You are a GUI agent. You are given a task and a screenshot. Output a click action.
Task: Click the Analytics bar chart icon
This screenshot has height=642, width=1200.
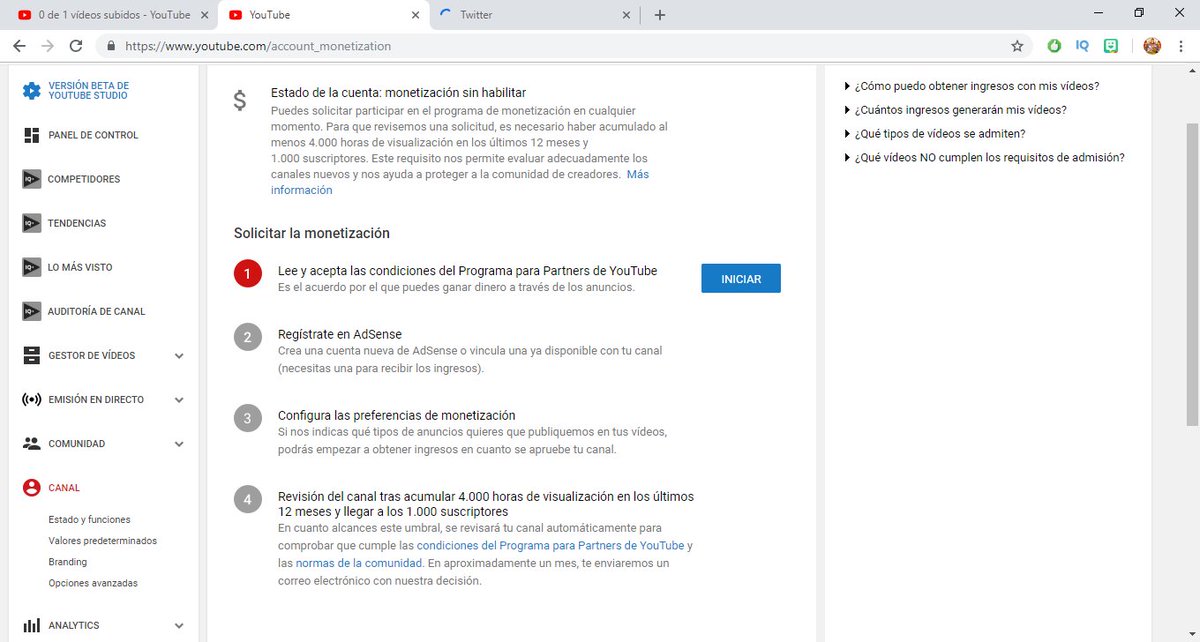click(31, 625)
